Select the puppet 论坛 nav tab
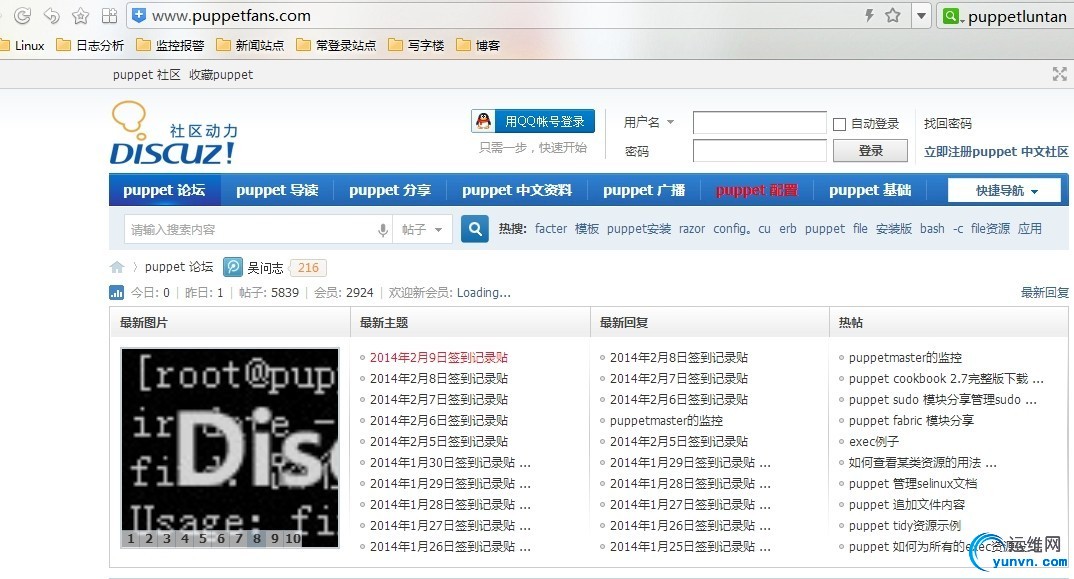The image size is (1074, 579). point(164,190)
